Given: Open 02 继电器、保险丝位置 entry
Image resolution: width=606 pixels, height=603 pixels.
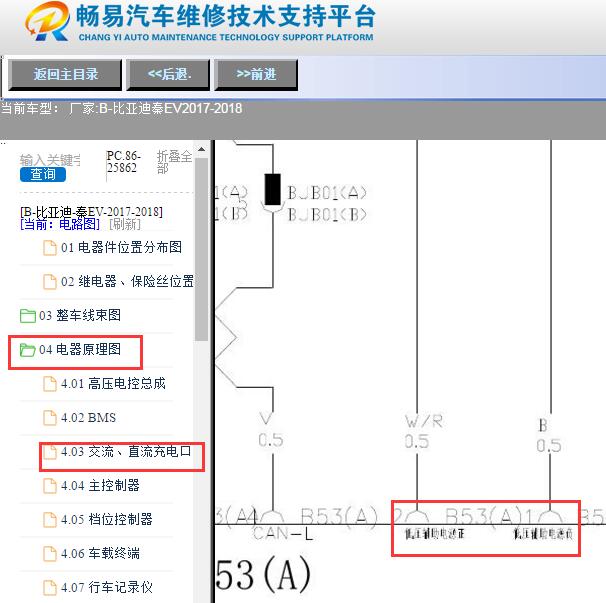Looking at the screenshot, I should coord(127,281).
